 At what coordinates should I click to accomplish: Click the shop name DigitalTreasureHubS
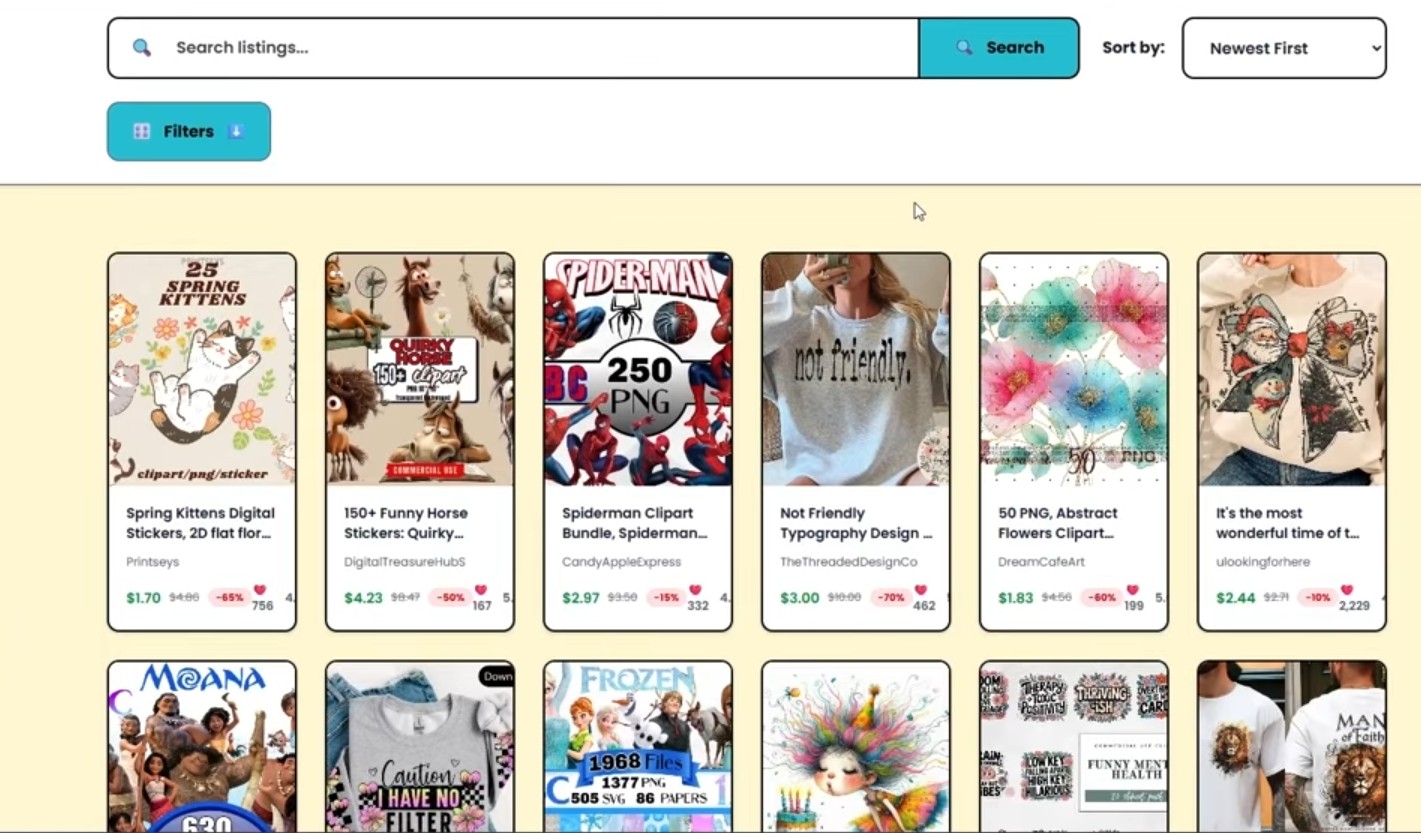404,562
